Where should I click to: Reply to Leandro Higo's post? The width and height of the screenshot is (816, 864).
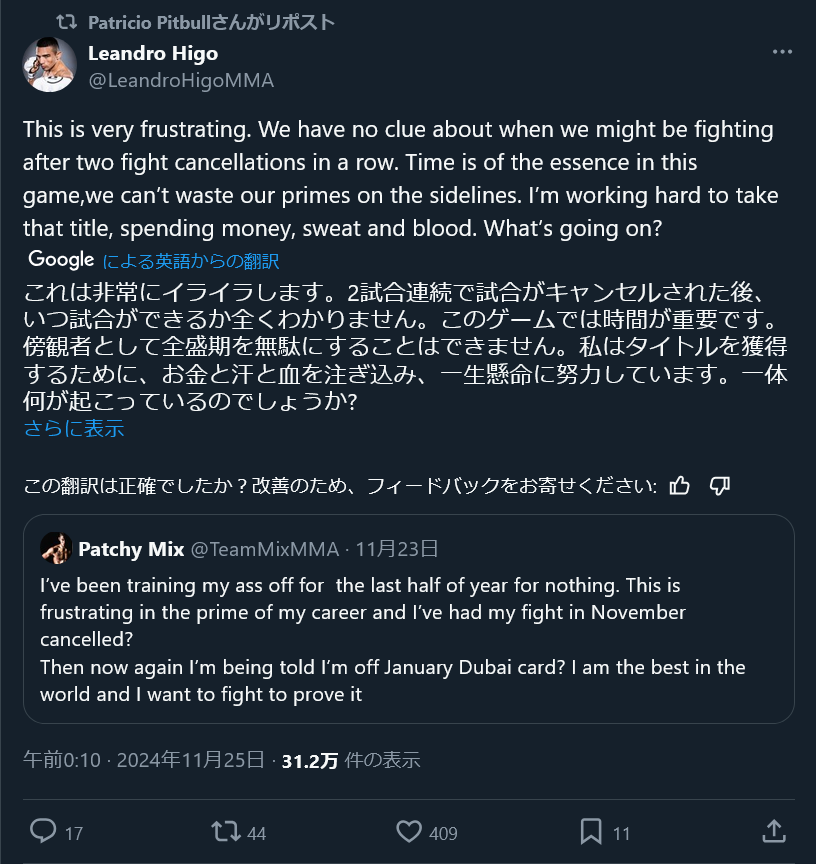pos(43,831)
